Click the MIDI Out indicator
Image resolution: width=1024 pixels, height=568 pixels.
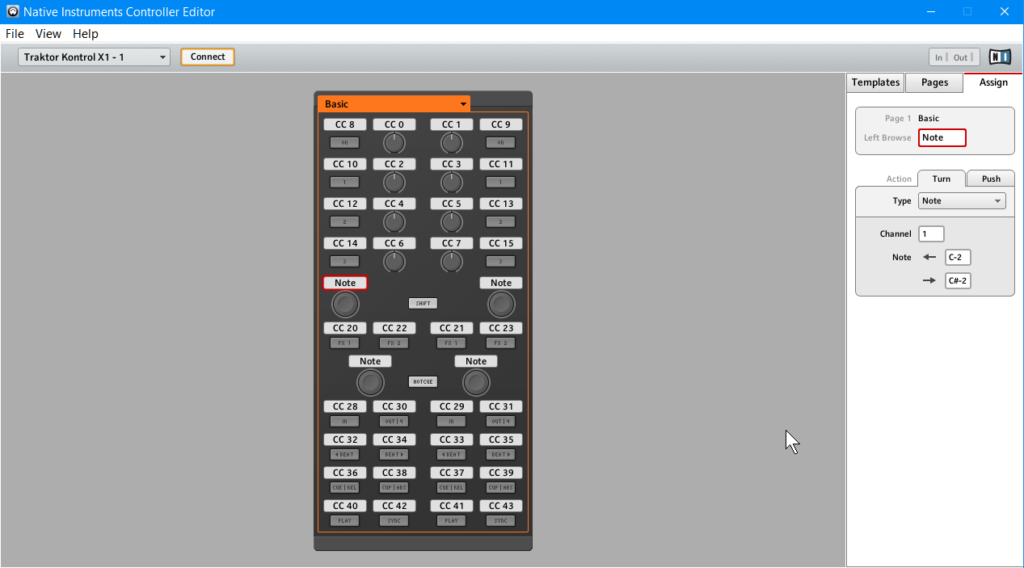tap(963, 57)
